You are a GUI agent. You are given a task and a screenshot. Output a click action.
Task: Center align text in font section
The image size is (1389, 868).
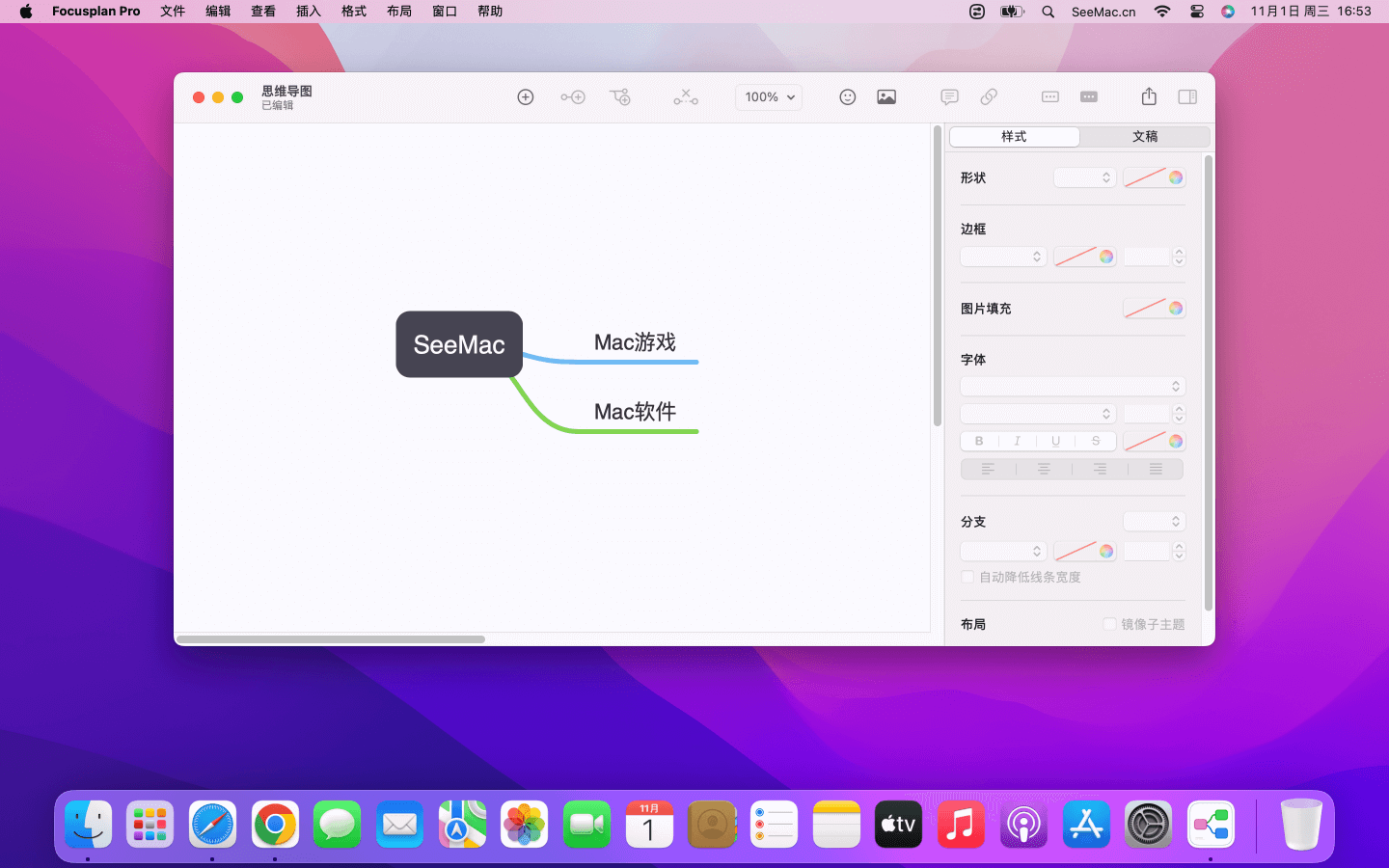tap(1044, 469)
